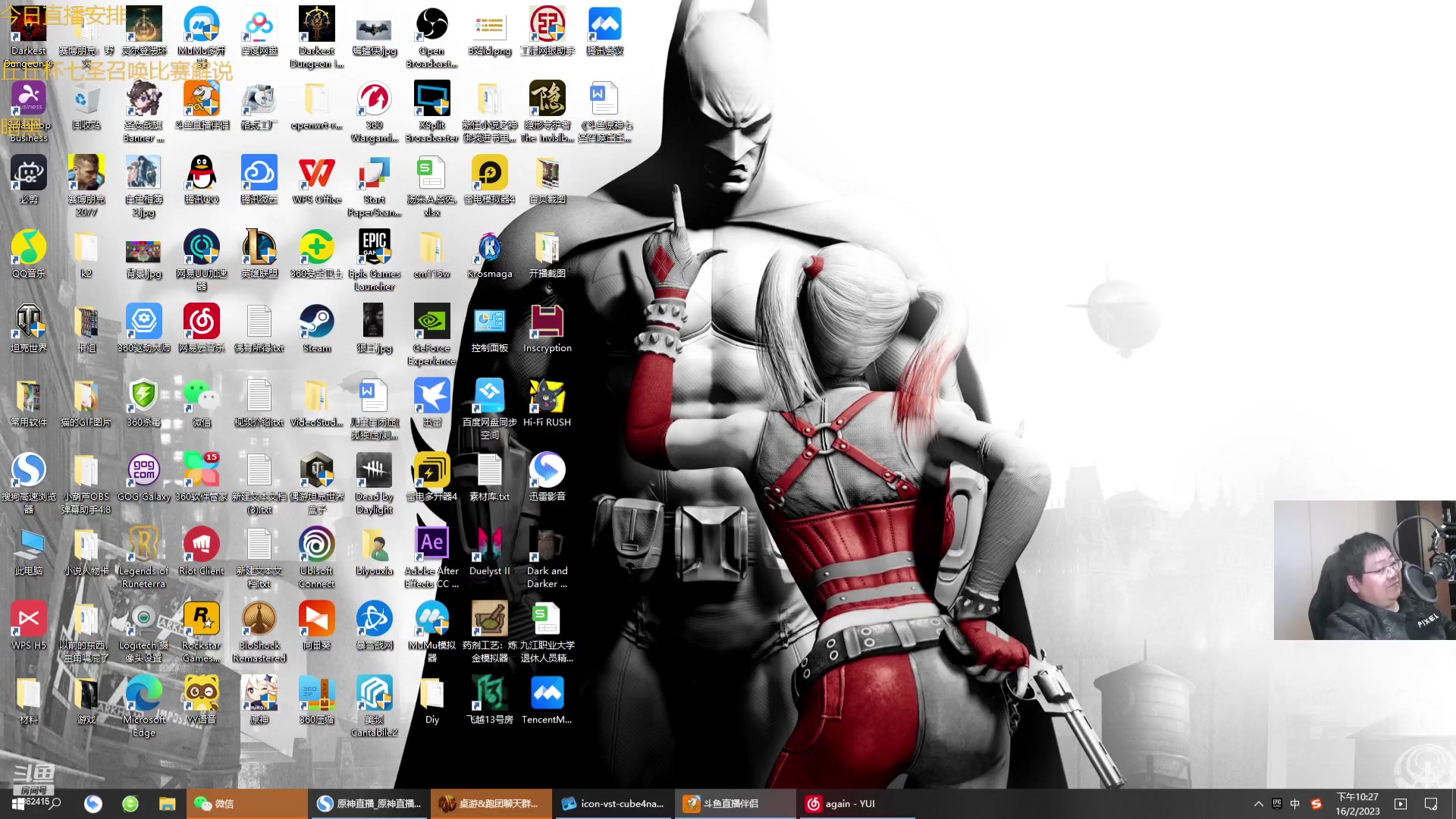Open Dead by Daylight shortcut

pos(374,471)
